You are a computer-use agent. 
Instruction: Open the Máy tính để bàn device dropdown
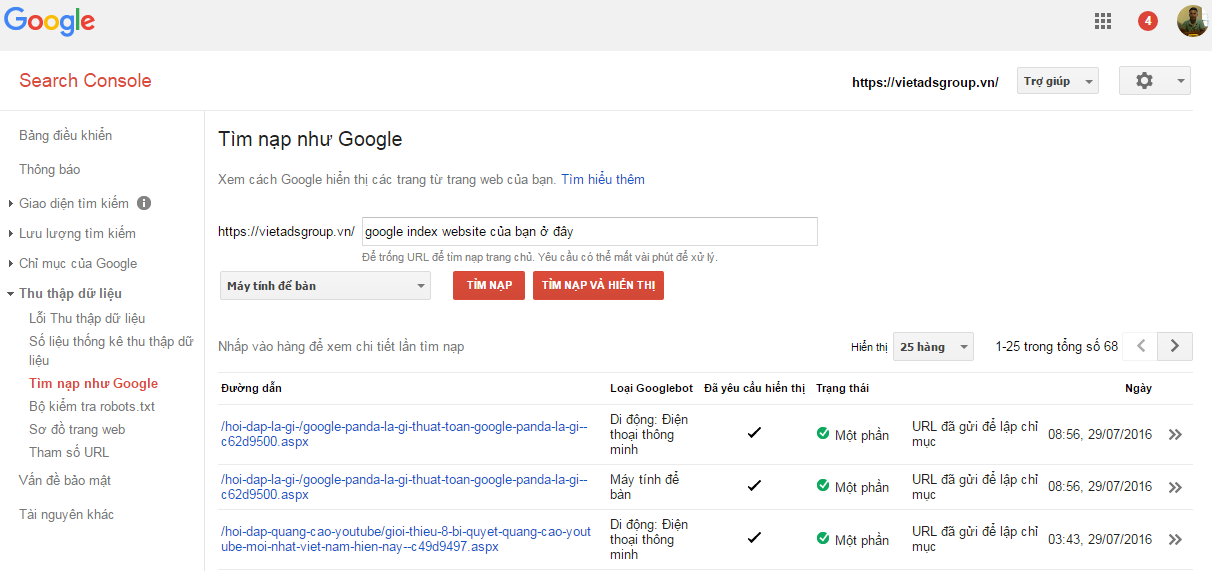coord(325,286)
